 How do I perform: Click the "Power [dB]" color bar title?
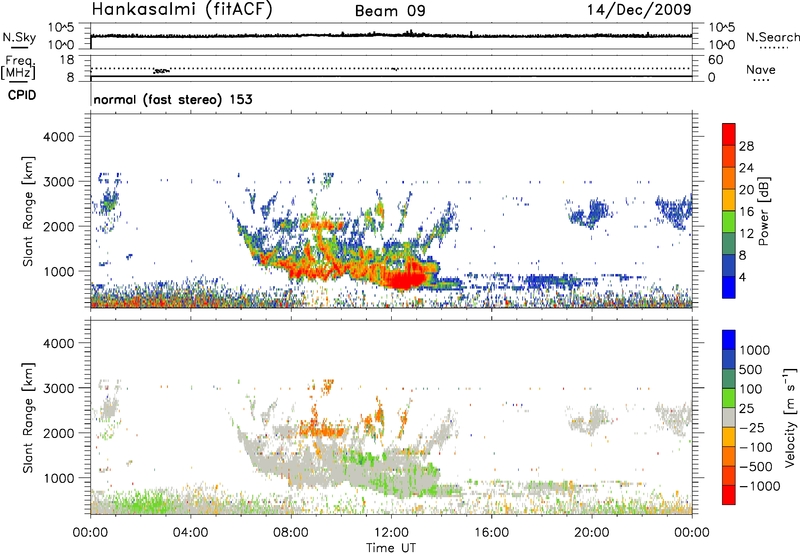763,211
